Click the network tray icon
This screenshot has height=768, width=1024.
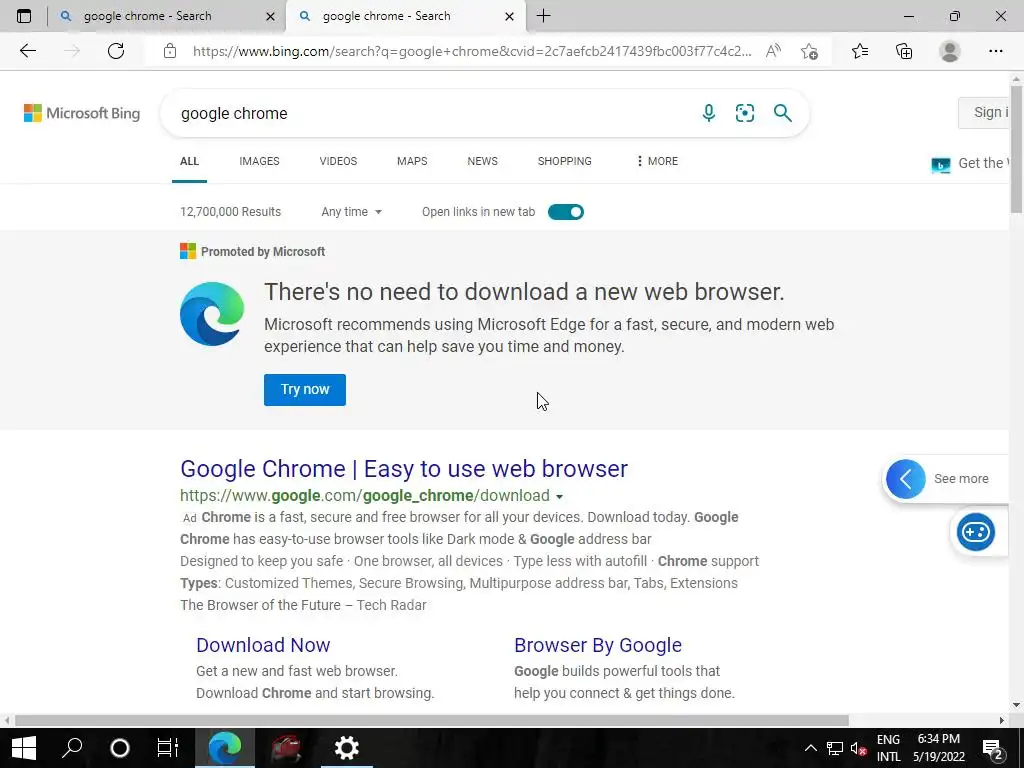pos(835,748)
